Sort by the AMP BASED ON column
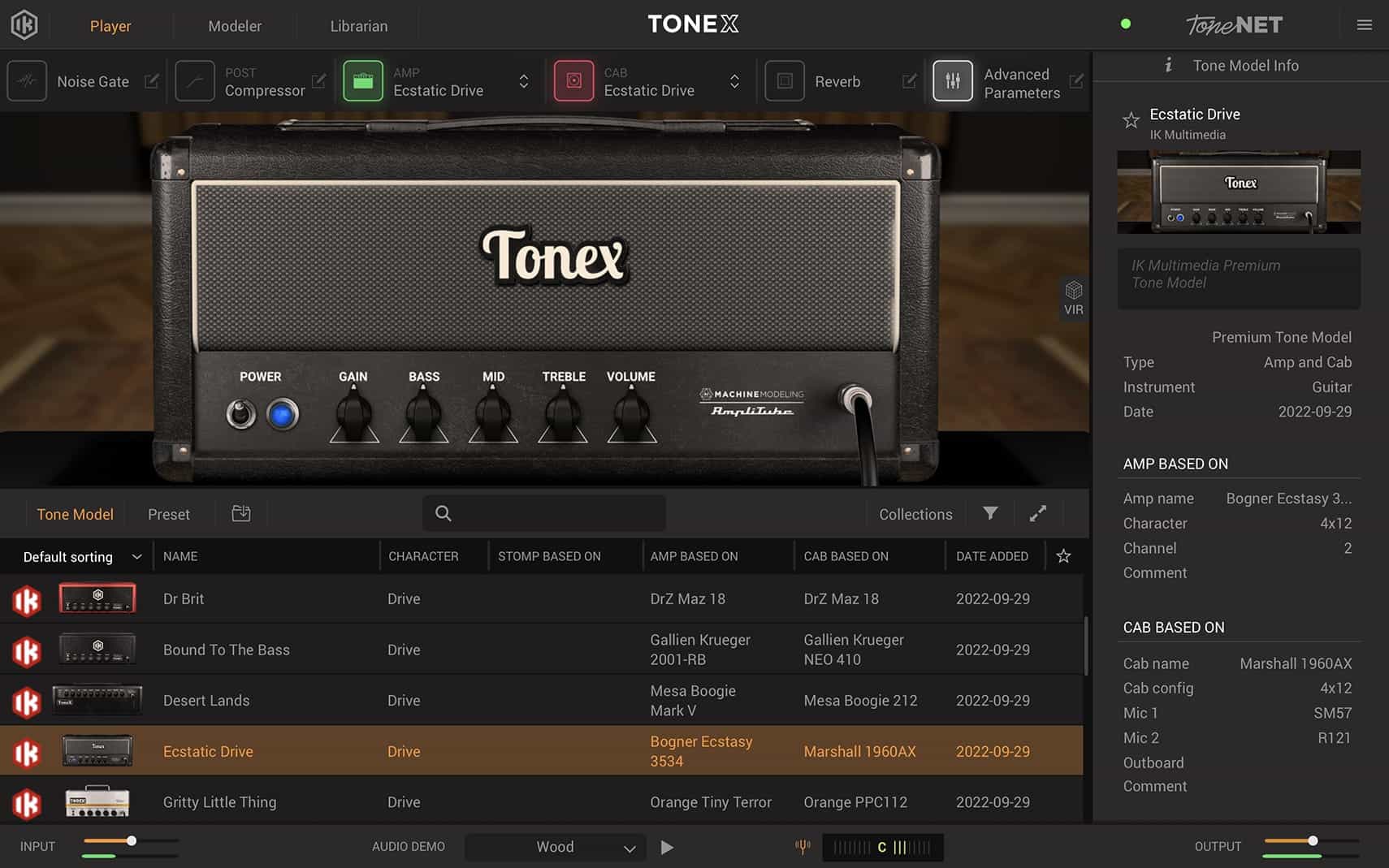The width and height of the screenshot is (1389, 868). [x=694, y=556]
